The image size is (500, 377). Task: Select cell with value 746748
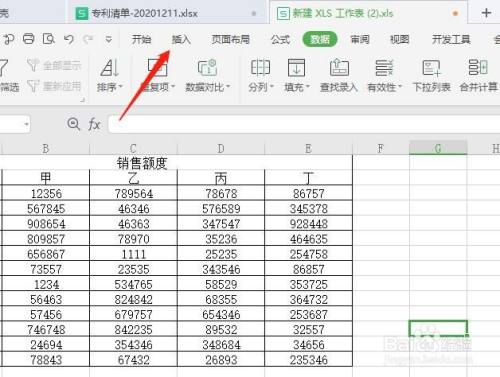(x=46, y=329)
